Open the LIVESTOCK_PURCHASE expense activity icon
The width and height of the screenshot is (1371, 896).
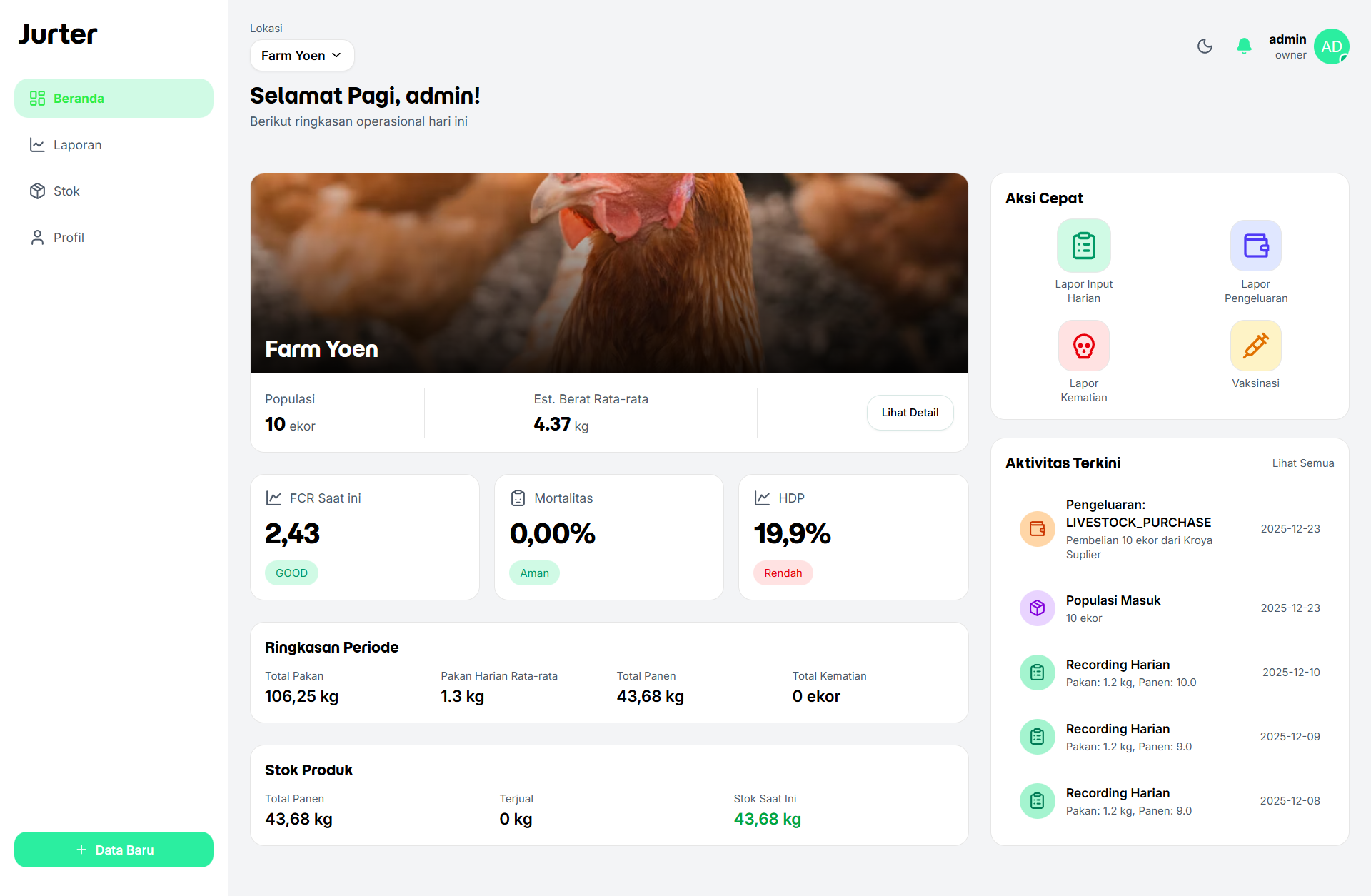coord(1038,529)
